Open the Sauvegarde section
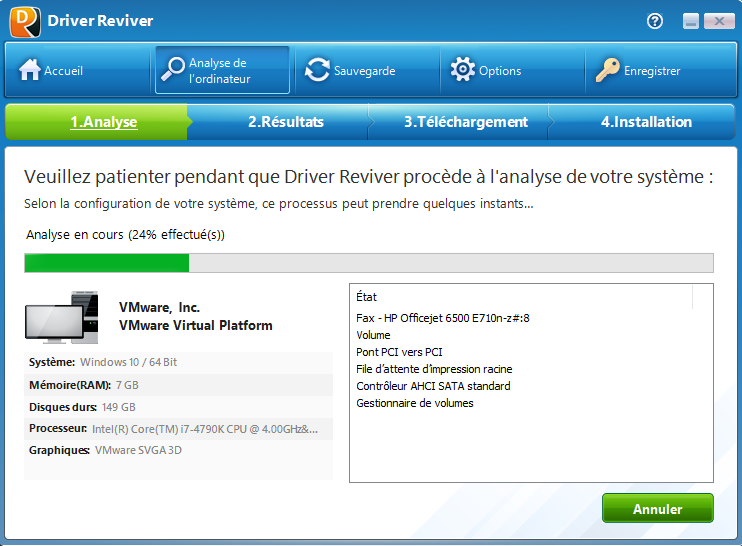The image size is (742, 546). [367, 70]
